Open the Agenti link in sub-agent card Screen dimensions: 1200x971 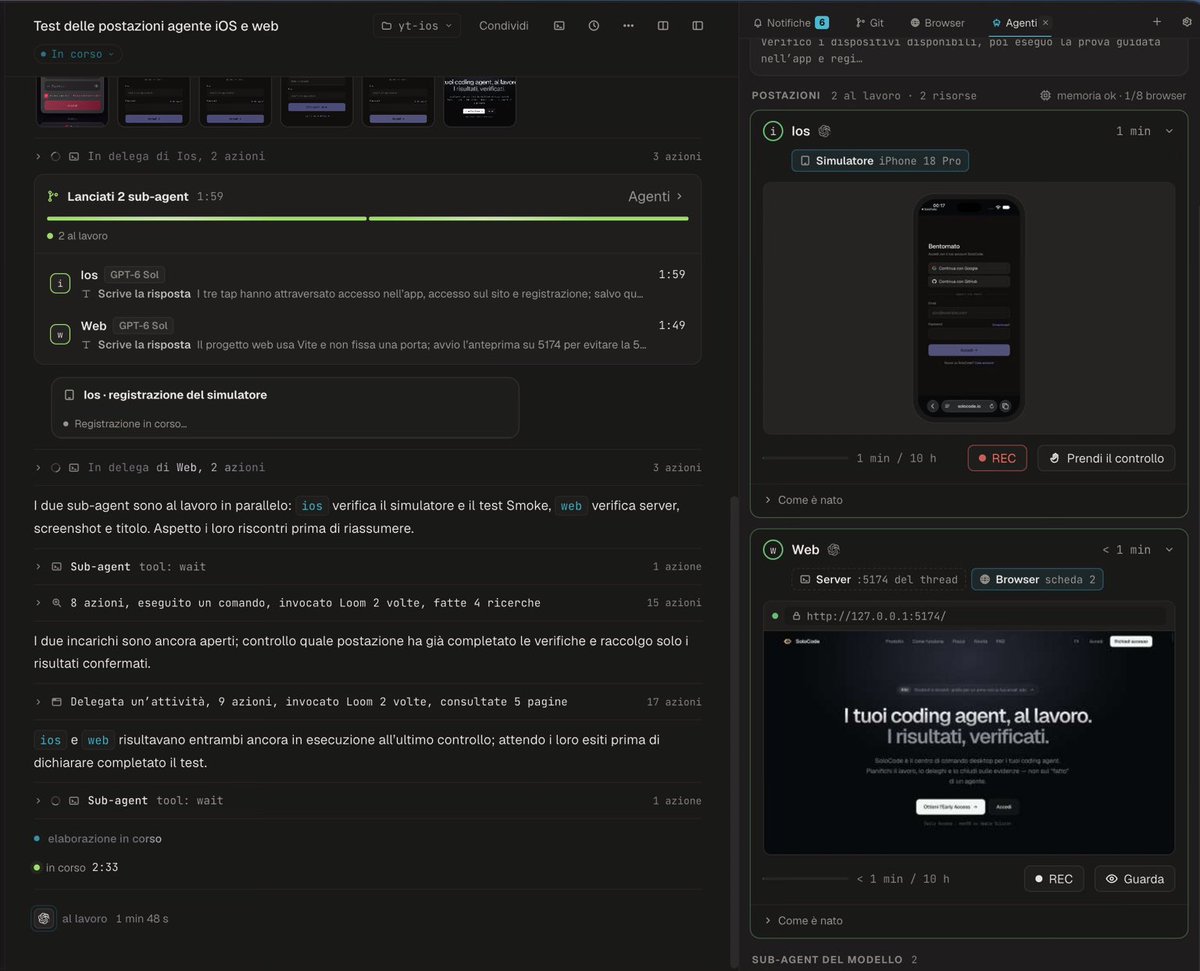pos(656,196)
